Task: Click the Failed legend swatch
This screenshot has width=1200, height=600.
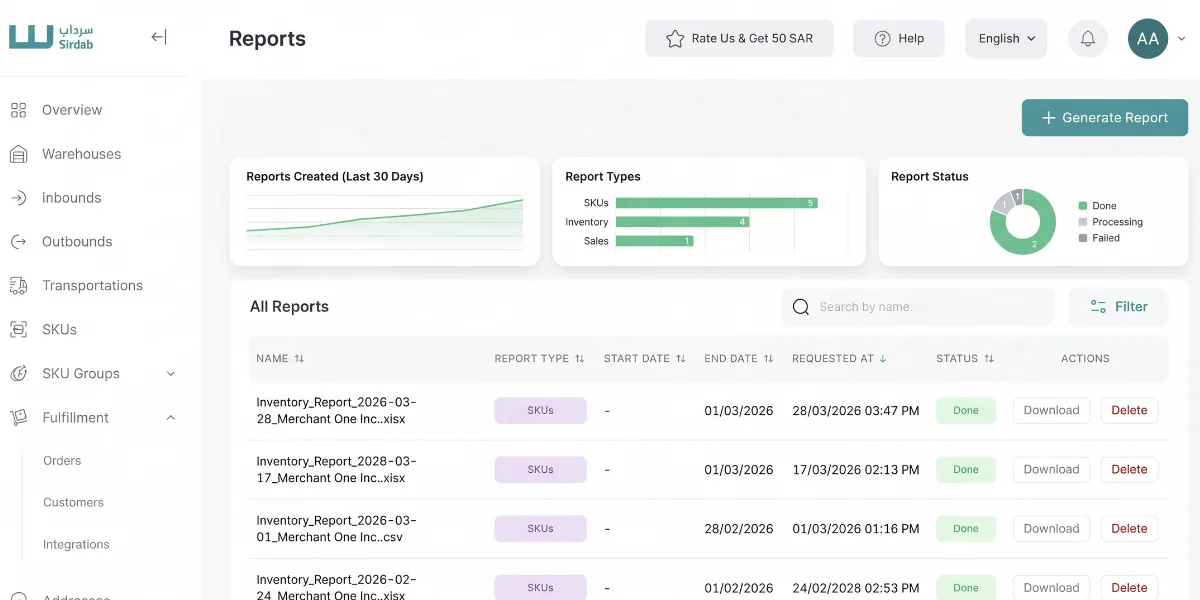Action: pos(1083,238)
